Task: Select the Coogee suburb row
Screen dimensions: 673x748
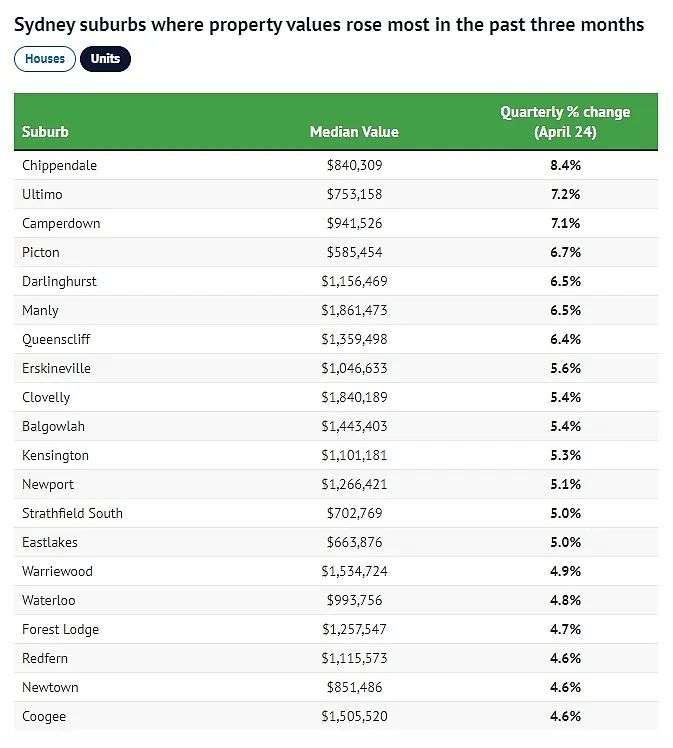Action: pos(336,717)
